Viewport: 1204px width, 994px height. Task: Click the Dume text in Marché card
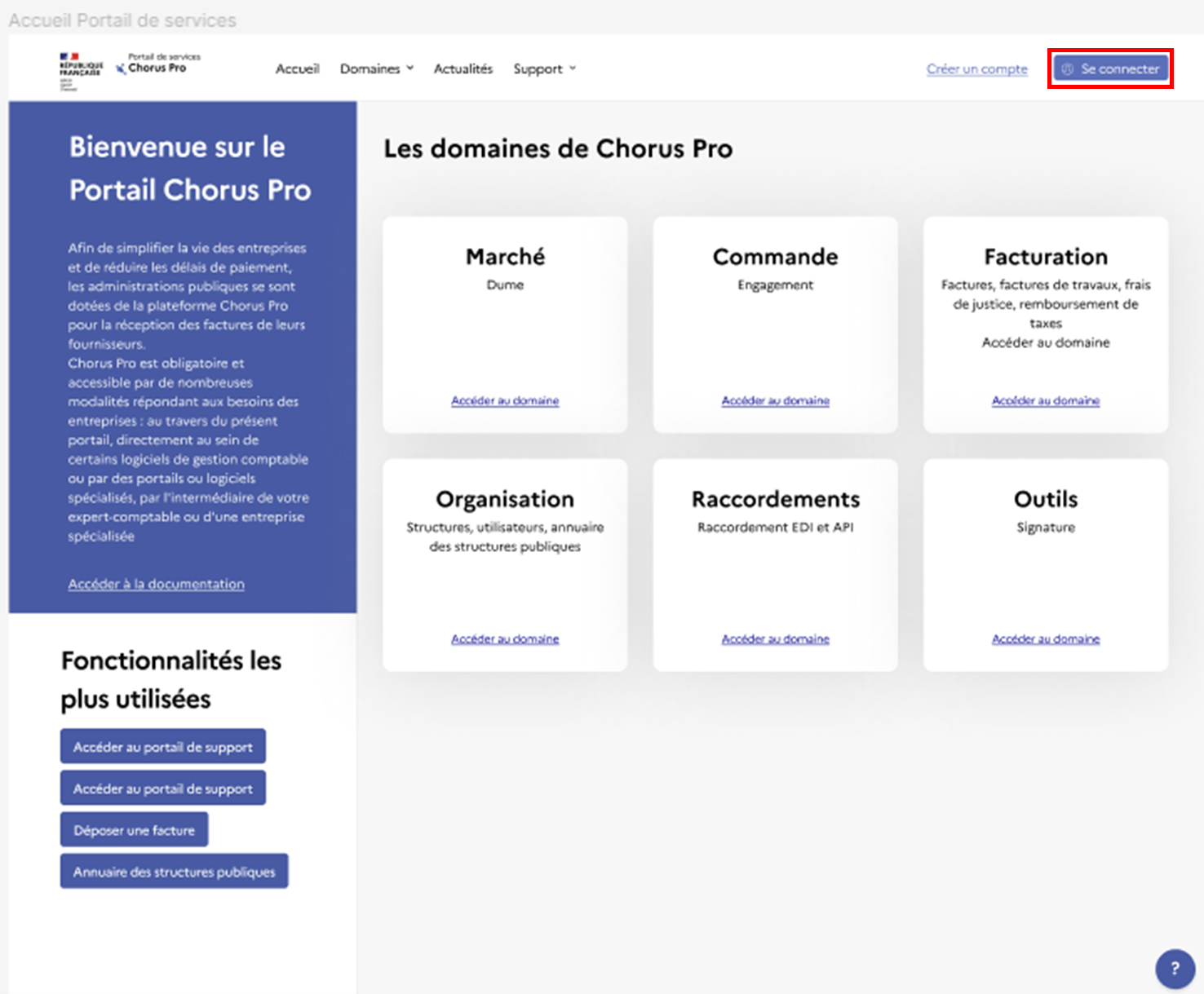tap(505, 285)
